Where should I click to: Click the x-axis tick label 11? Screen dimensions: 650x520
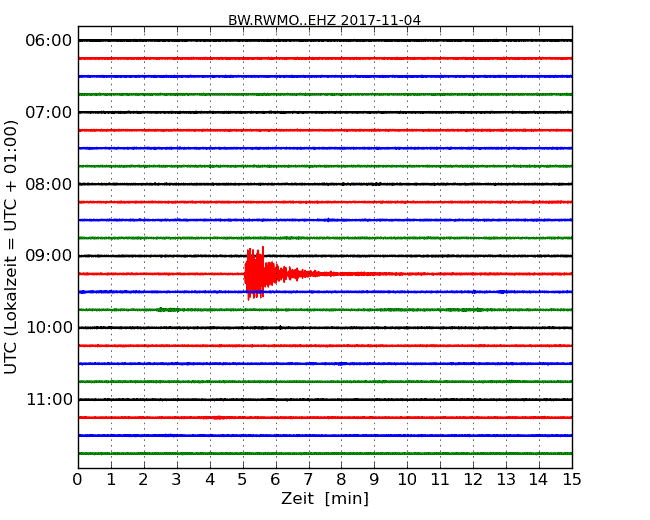440,479
